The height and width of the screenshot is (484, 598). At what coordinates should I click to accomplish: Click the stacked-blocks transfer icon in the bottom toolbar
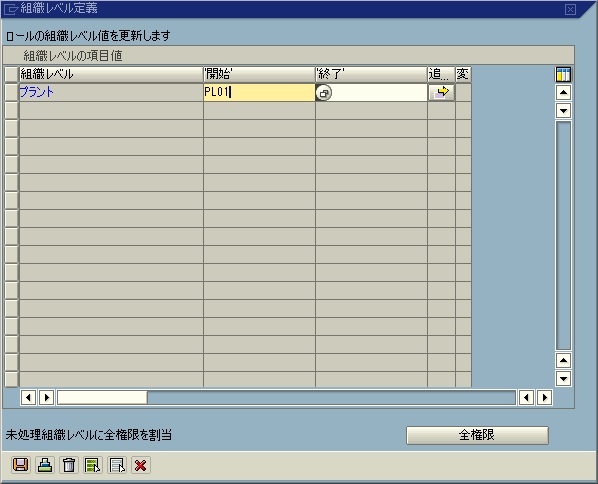point(45,465)
